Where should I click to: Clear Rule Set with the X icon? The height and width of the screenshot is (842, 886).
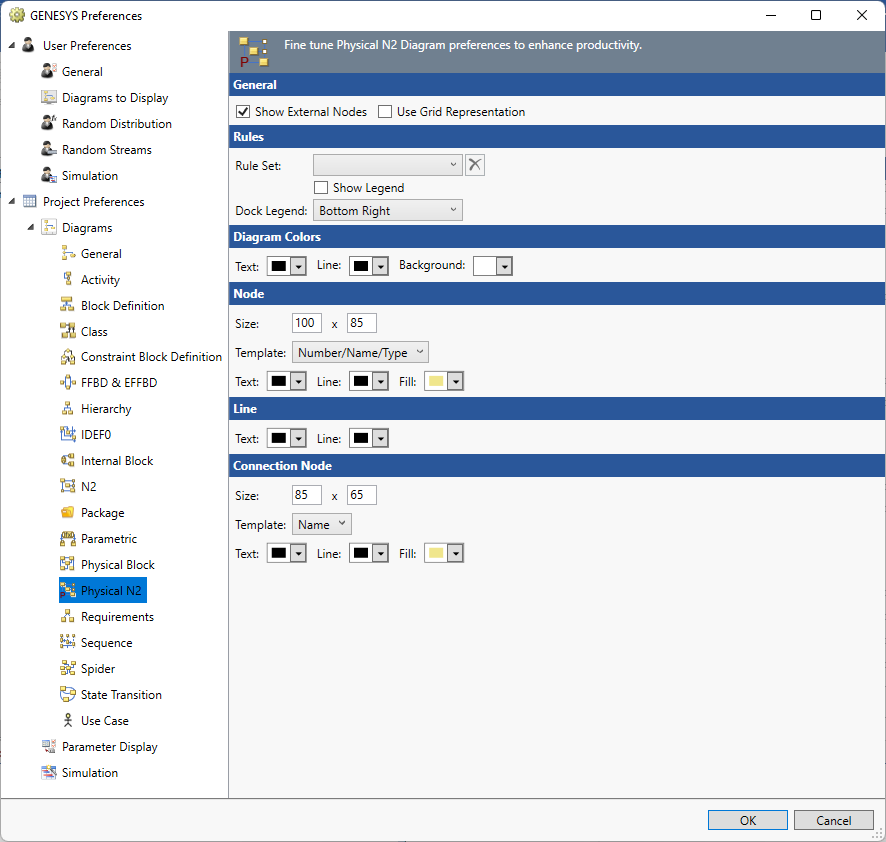point(475,165)
